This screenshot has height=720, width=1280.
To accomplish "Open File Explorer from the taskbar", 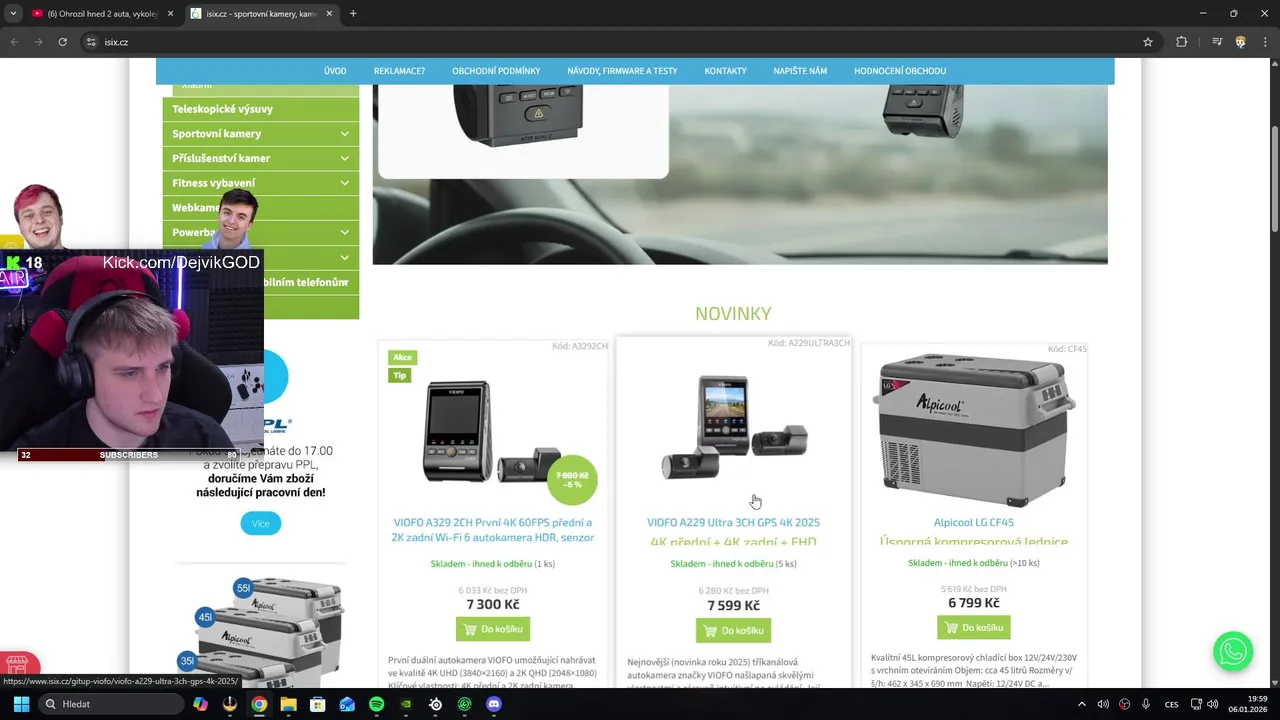I will tap(288, 704).
